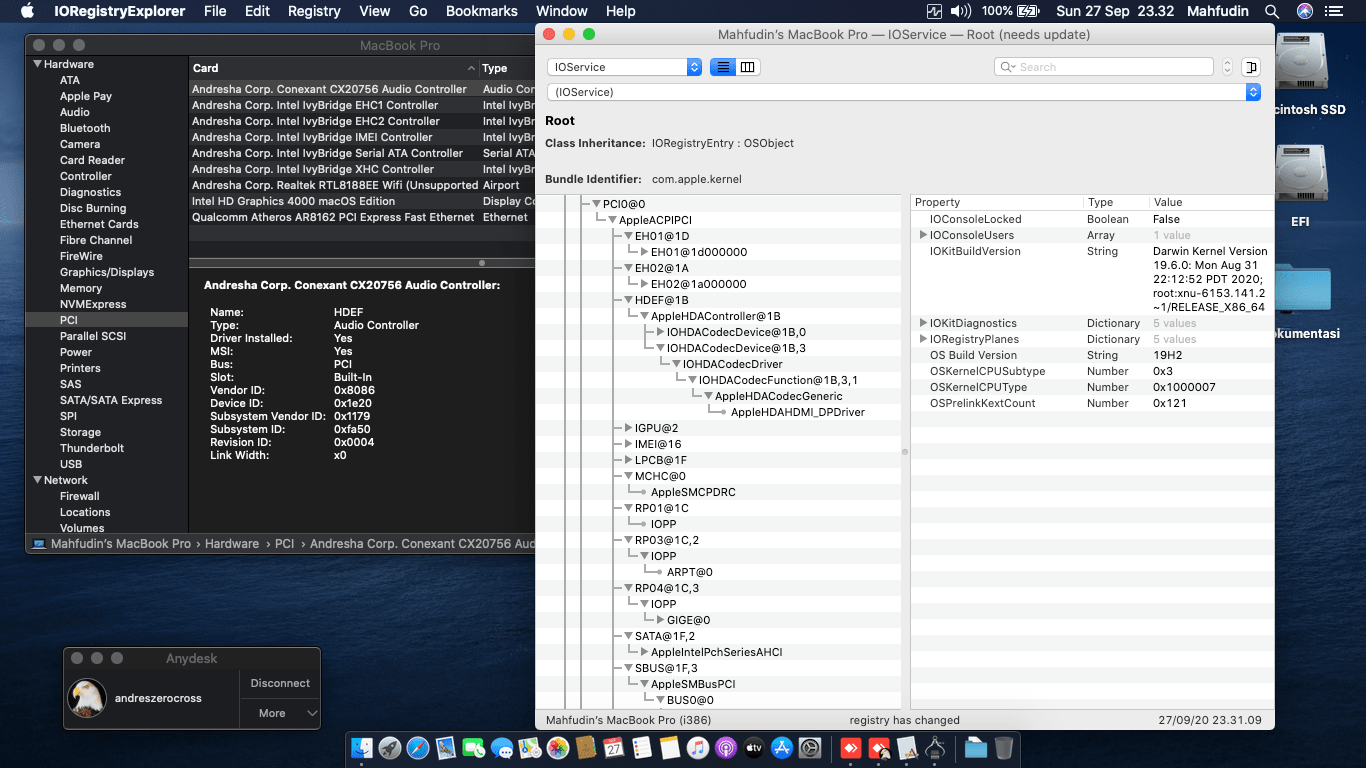Launch Launchpad from the Dock

[390, 747]
